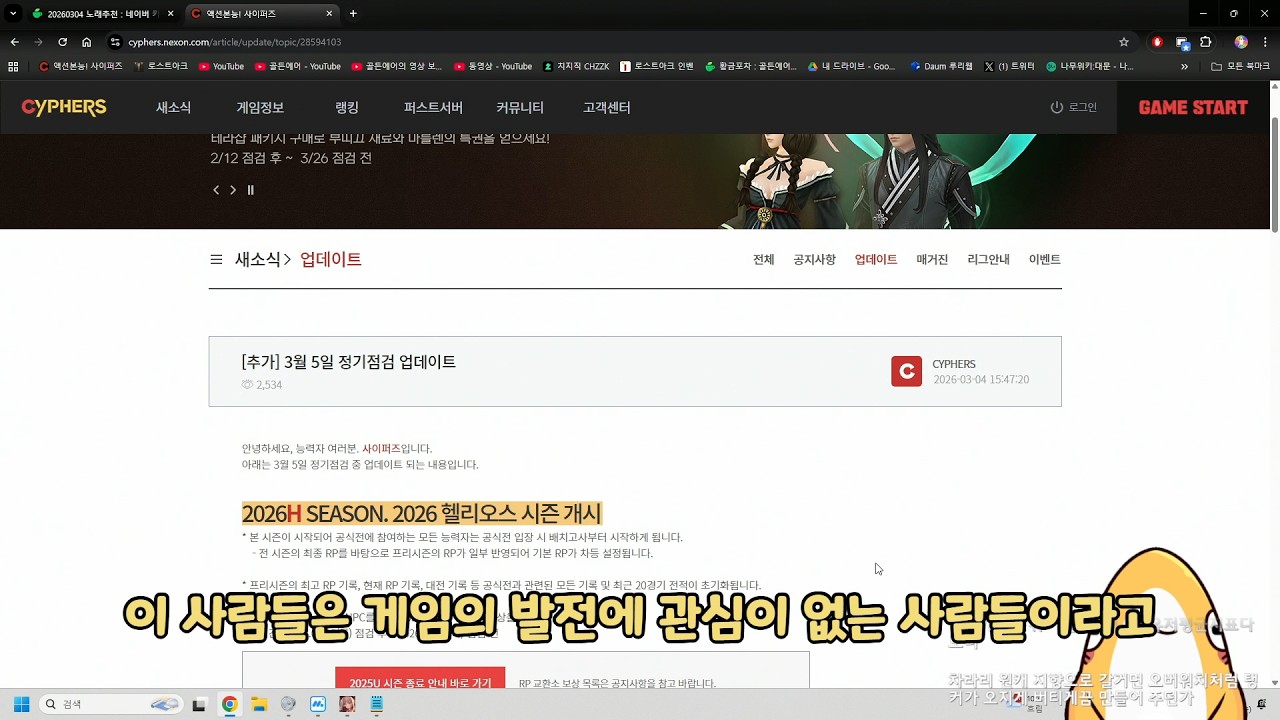
Task: Click the Windows taskbar 검색 box
Action: [112, 704]
